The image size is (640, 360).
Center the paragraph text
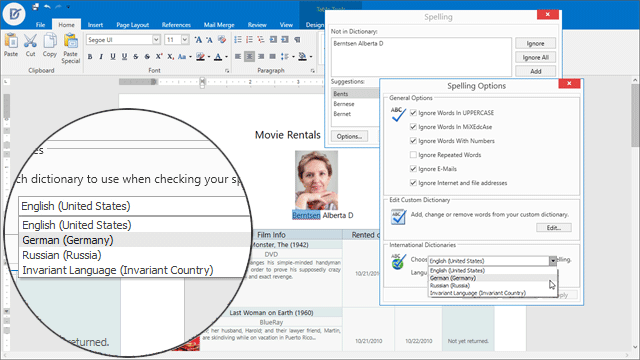click(249, 57)
